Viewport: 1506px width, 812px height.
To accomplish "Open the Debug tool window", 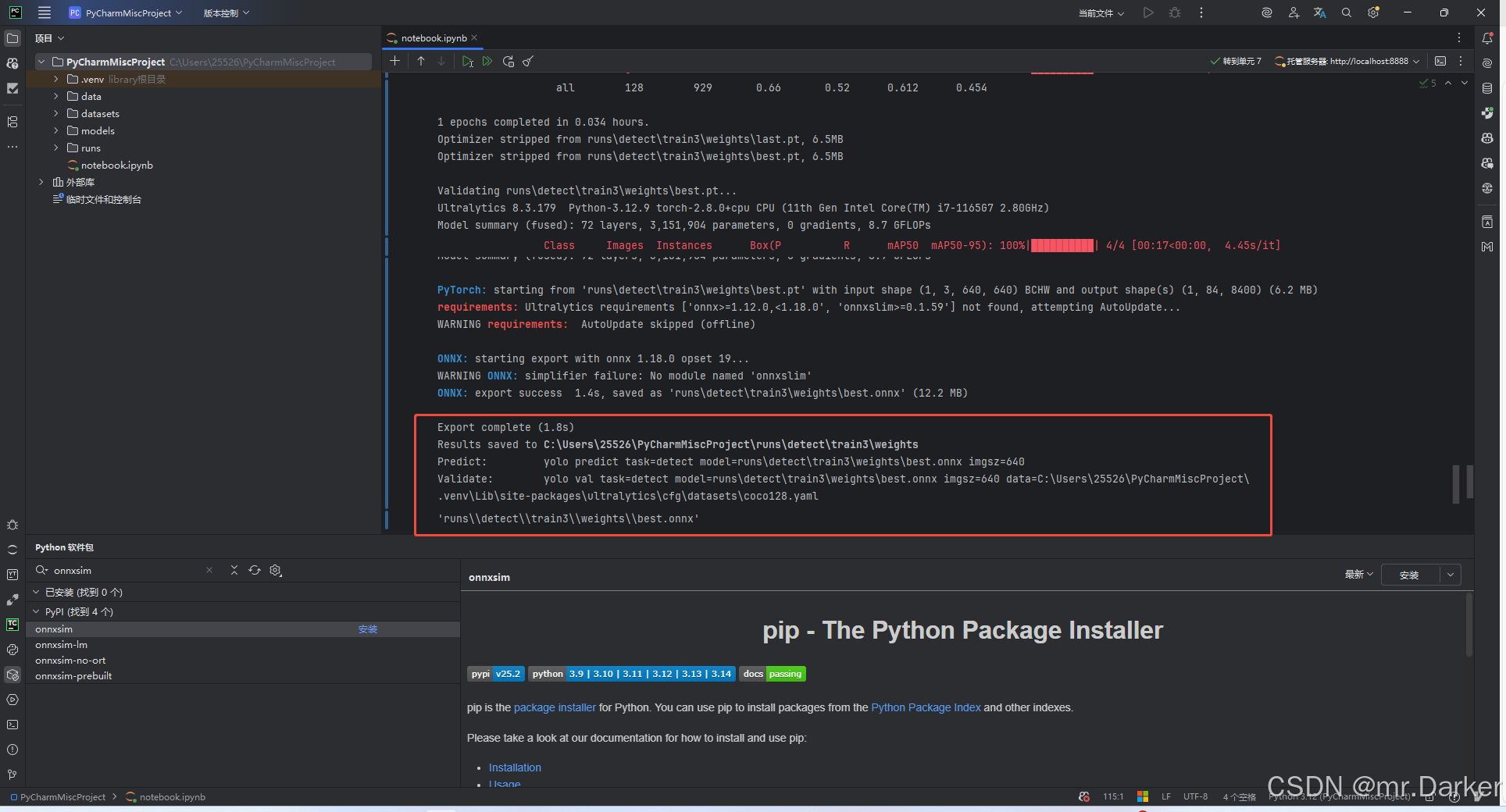I will pyautogui.click(x=12, y=525).
